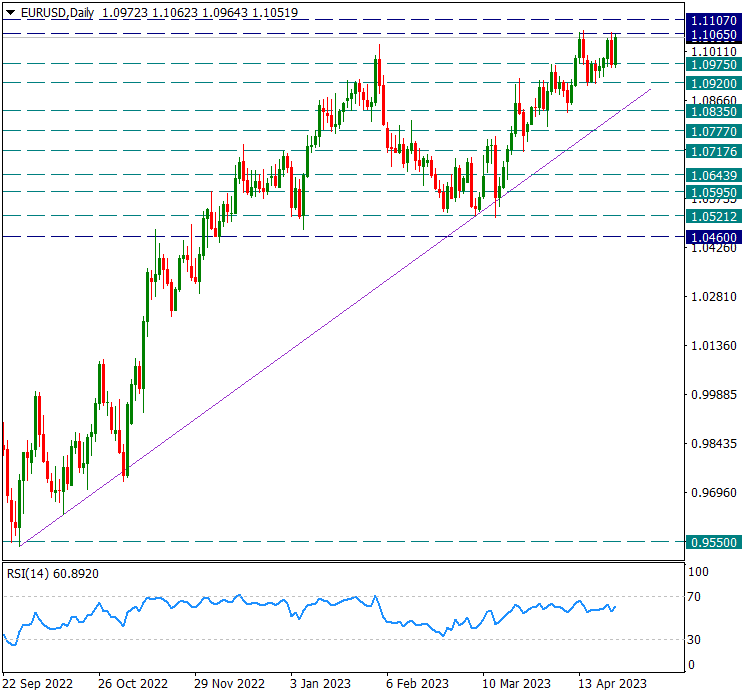The width and height of the screenshot is (748, 696).
Task: Select the EURUSD,Daily chart title text
Action: (57, 13)
